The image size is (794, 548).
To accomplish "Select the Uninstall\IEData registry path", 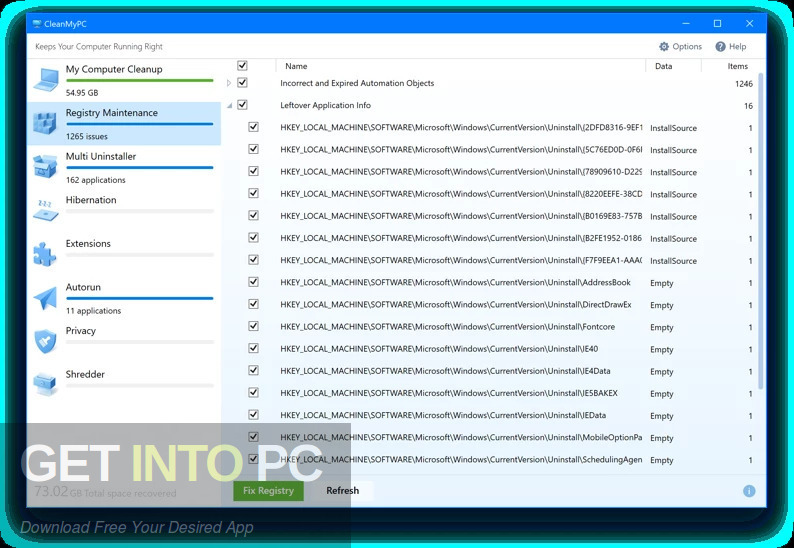I will (x=443, y=415).
